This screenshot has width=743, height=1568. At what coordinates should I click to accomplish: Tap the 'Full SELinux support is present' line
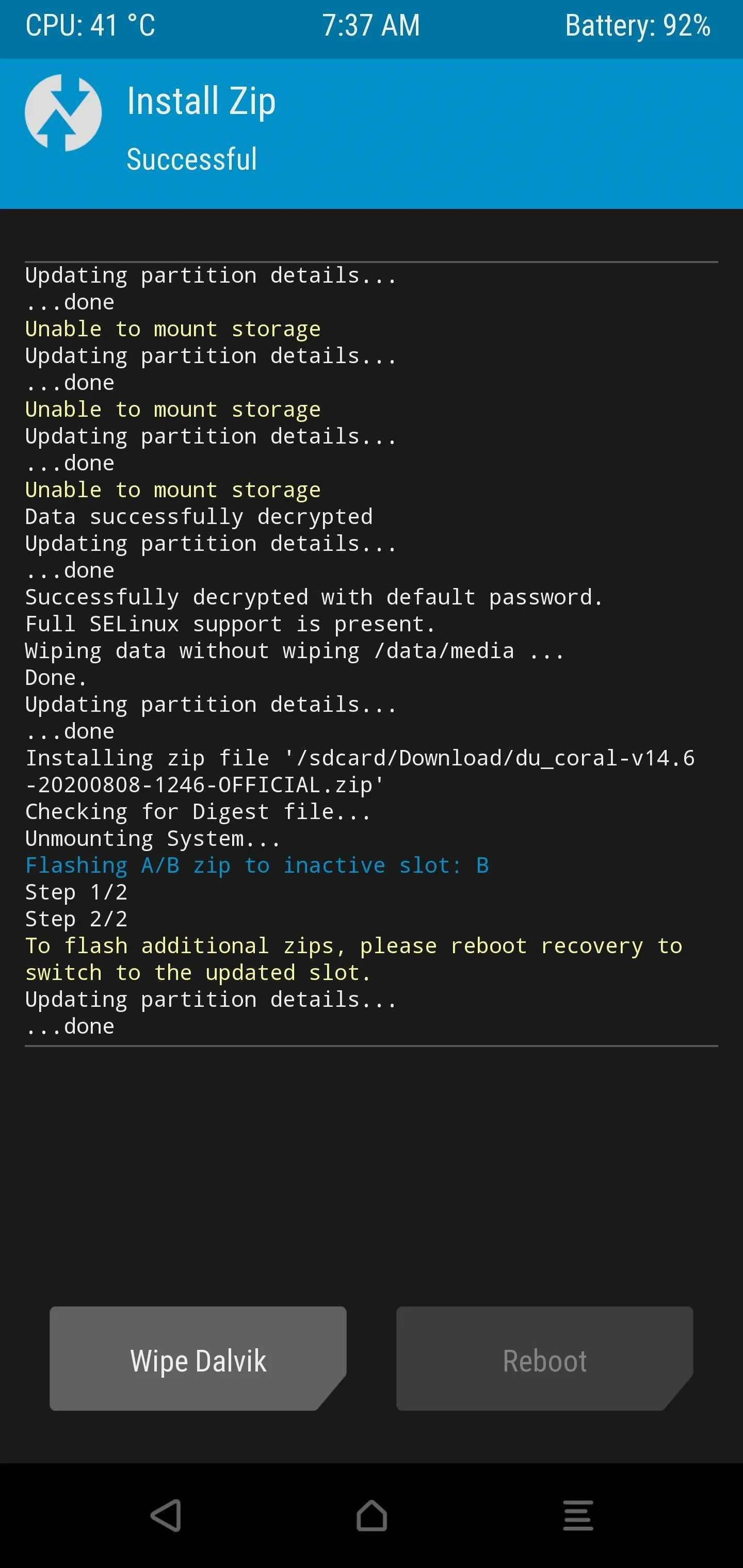click(230, 624)
